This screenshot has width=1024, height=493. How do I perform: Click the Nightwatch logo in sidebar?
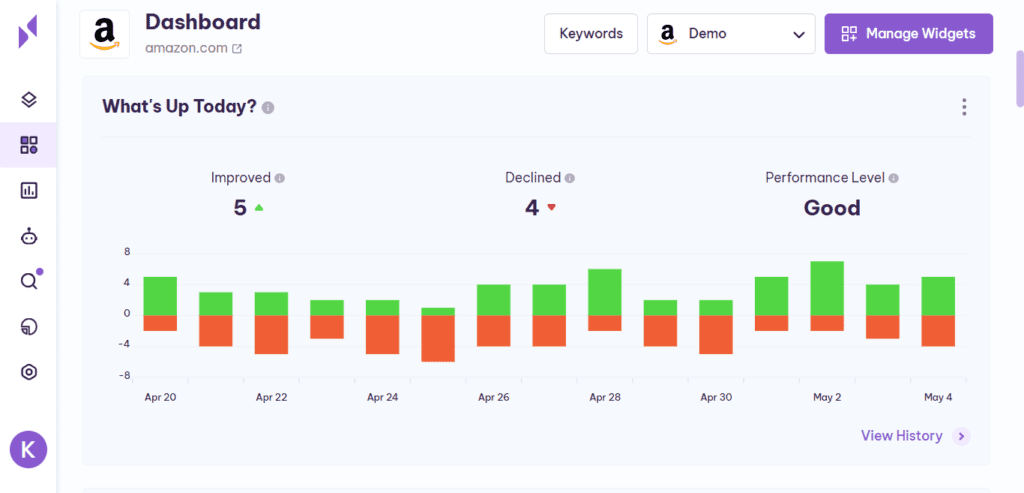coord(28,32)
